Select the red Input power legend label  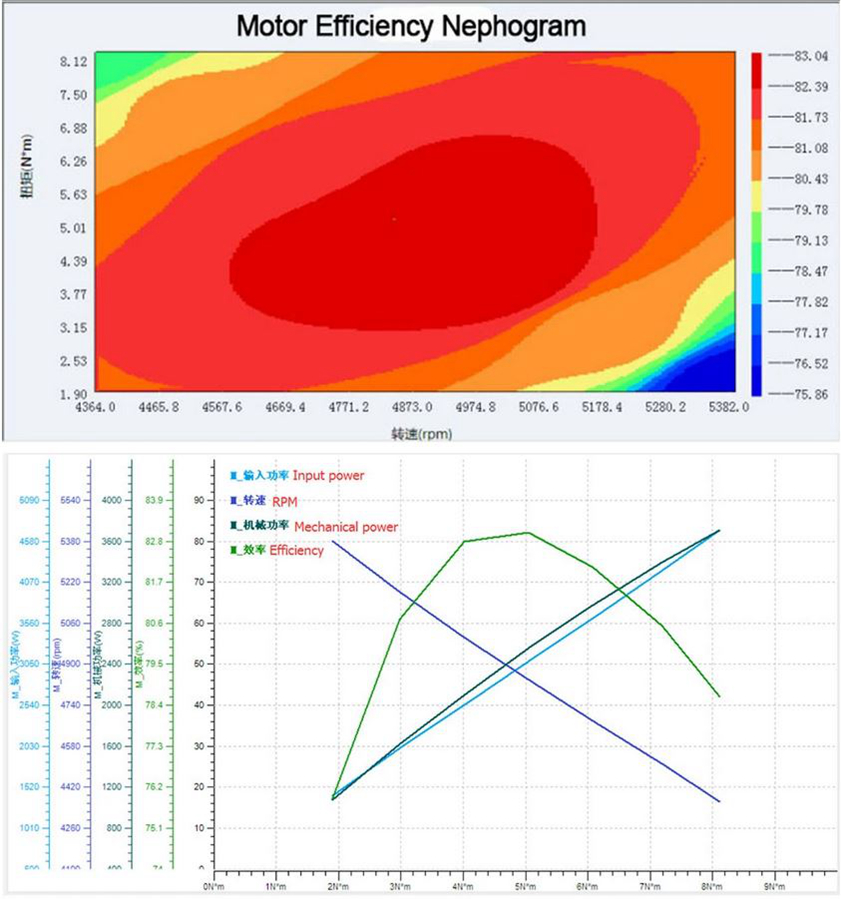[328, 476]
